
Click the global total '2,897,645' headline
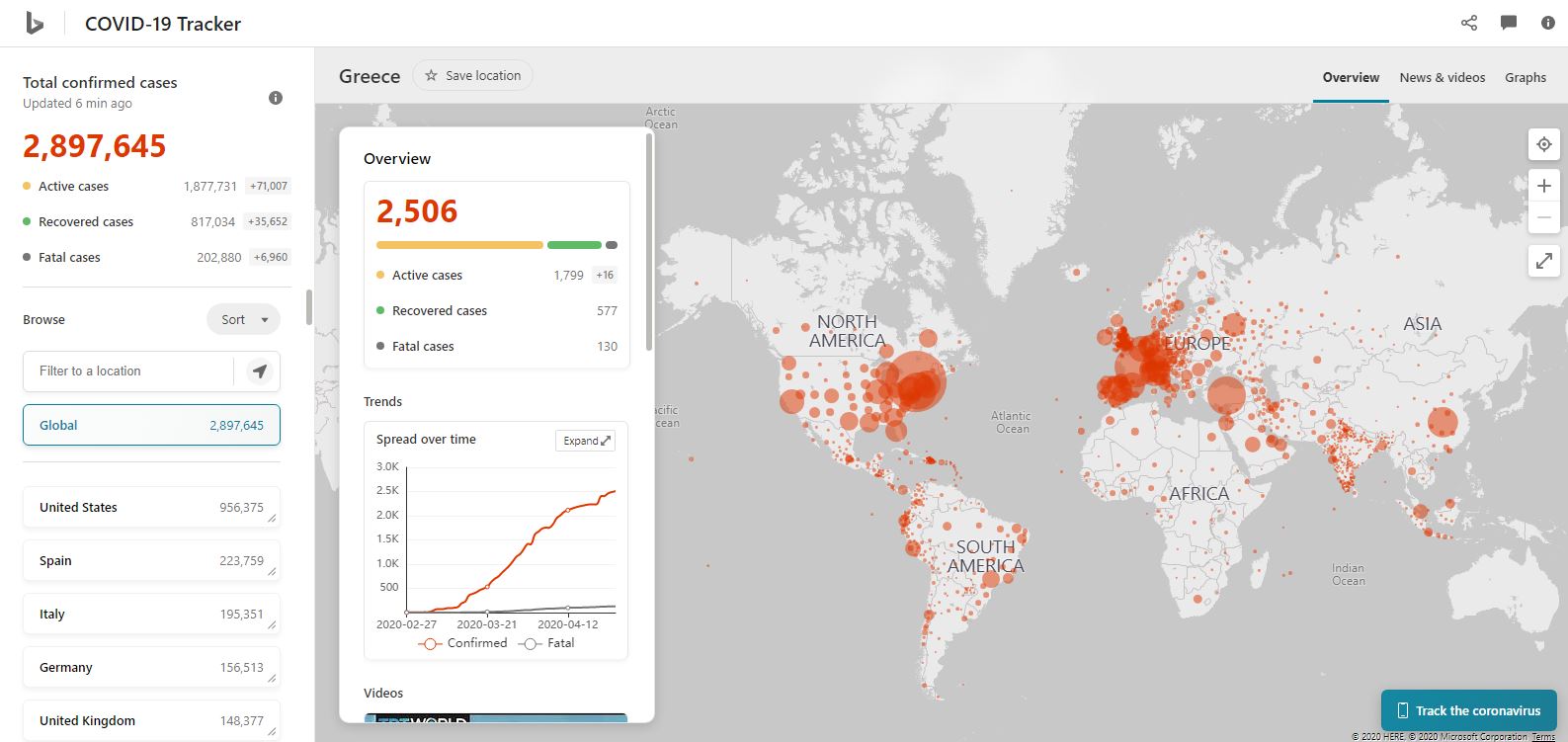click(95, 146)
